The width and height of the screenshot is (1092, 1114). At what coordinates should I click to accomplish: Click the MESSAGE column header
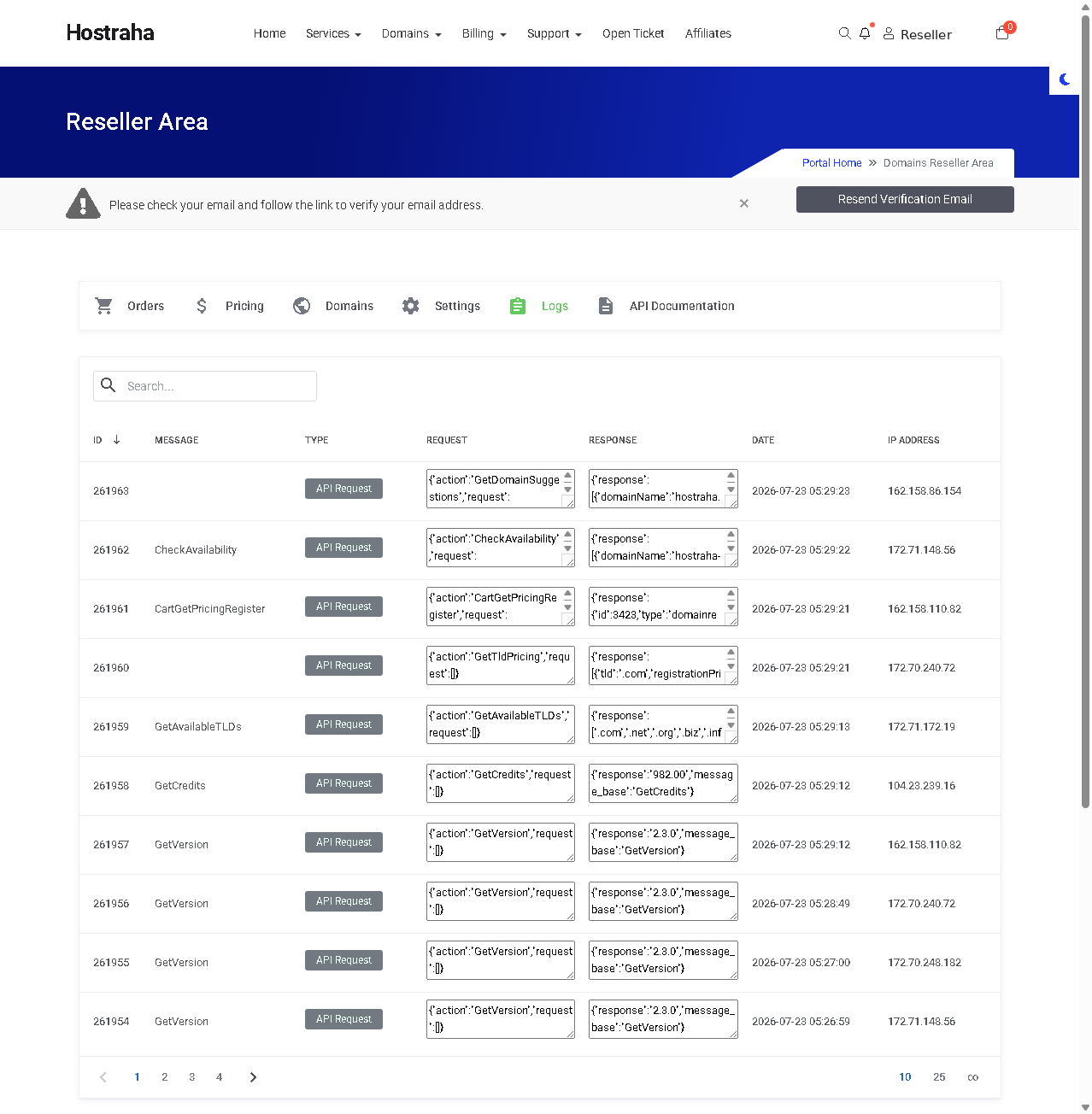coord(177,440)
